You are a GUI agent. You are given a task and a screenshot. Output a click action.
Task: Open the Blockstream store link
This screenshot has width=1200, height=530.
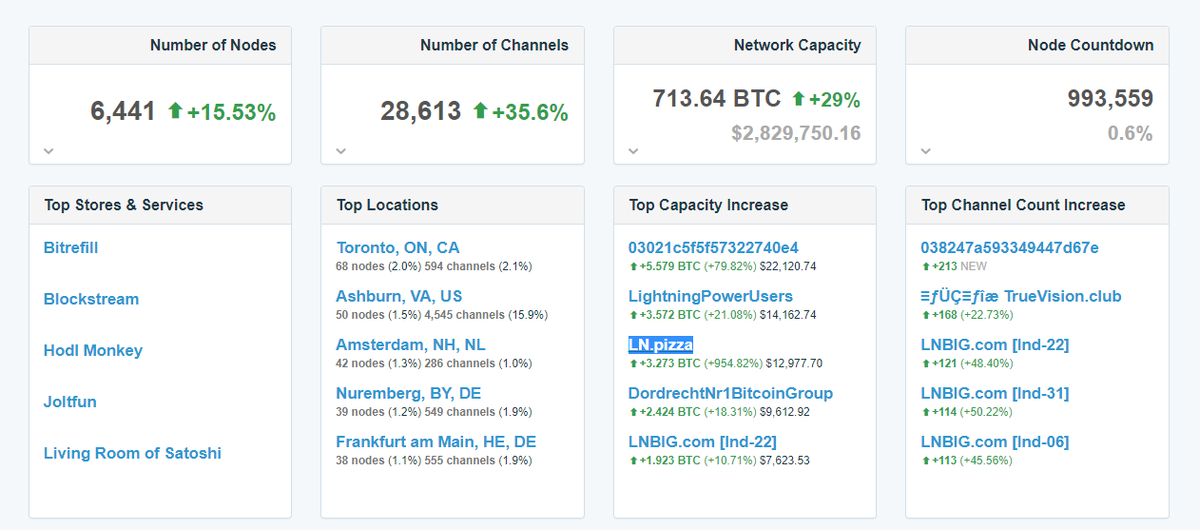91,299
